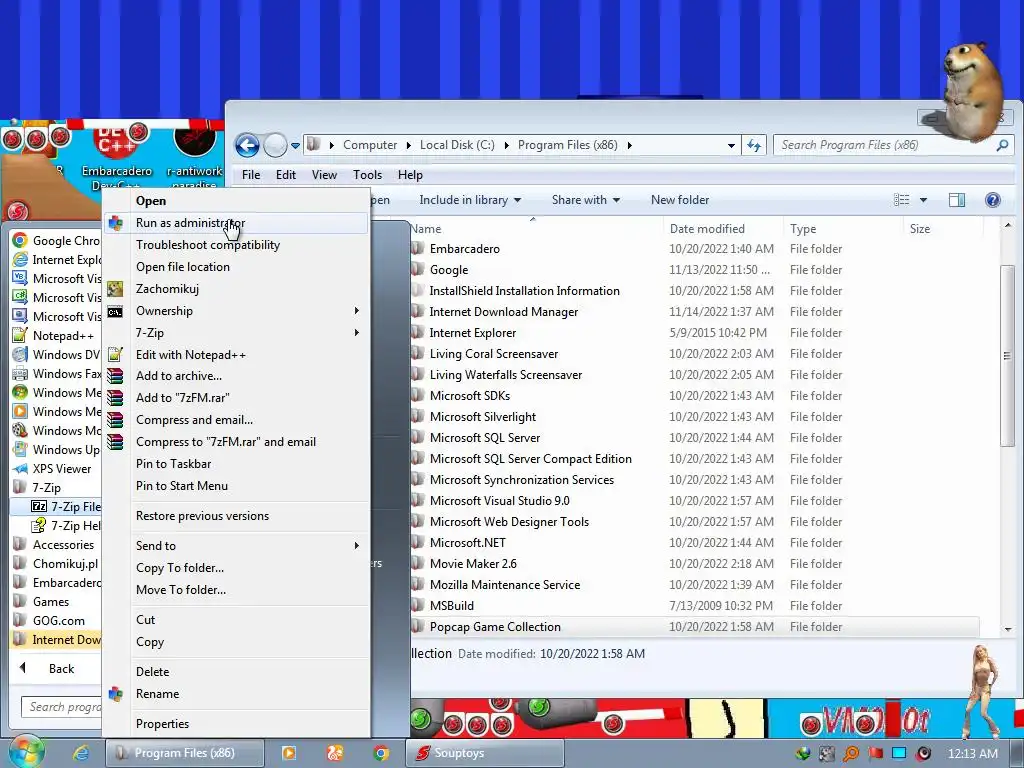Select Cut in context menu

pyautogui.click(x=145, y=620)
